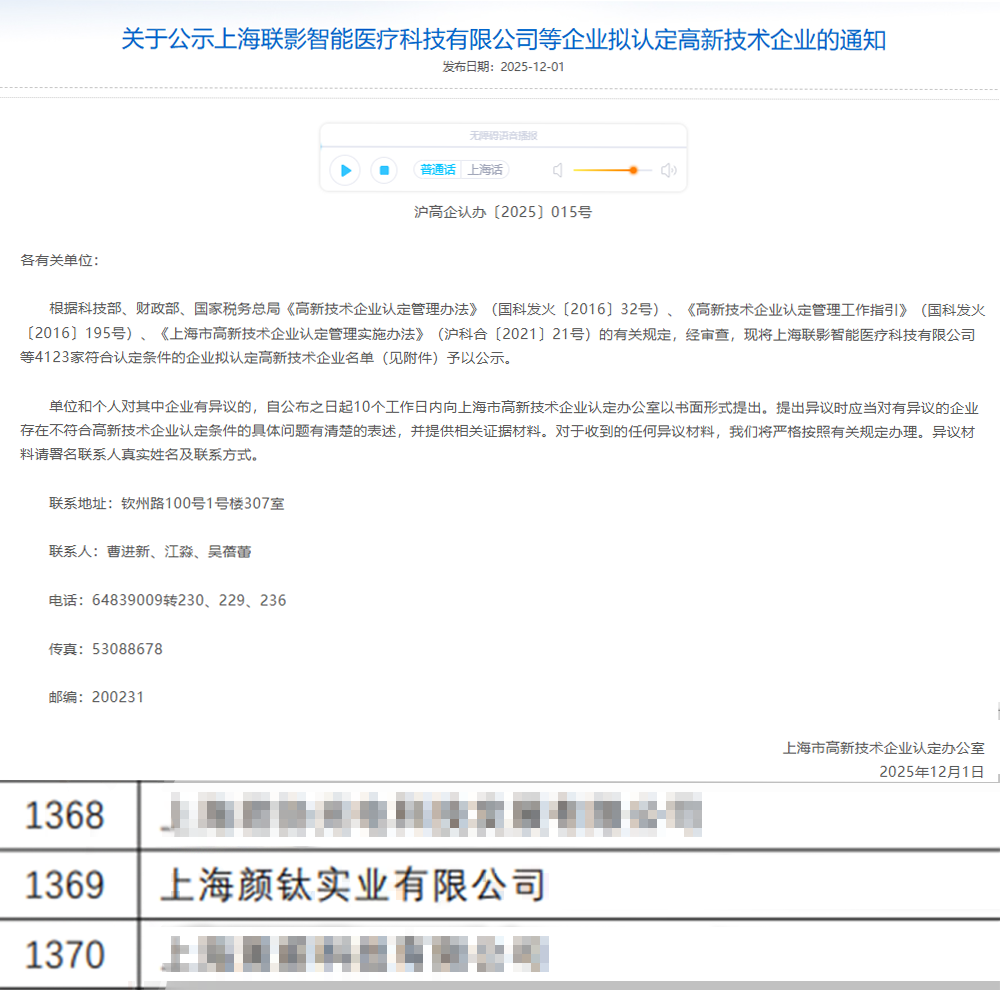Click table row number 1370
Screen dimensions: 1000x990
[x=64, y=955]
